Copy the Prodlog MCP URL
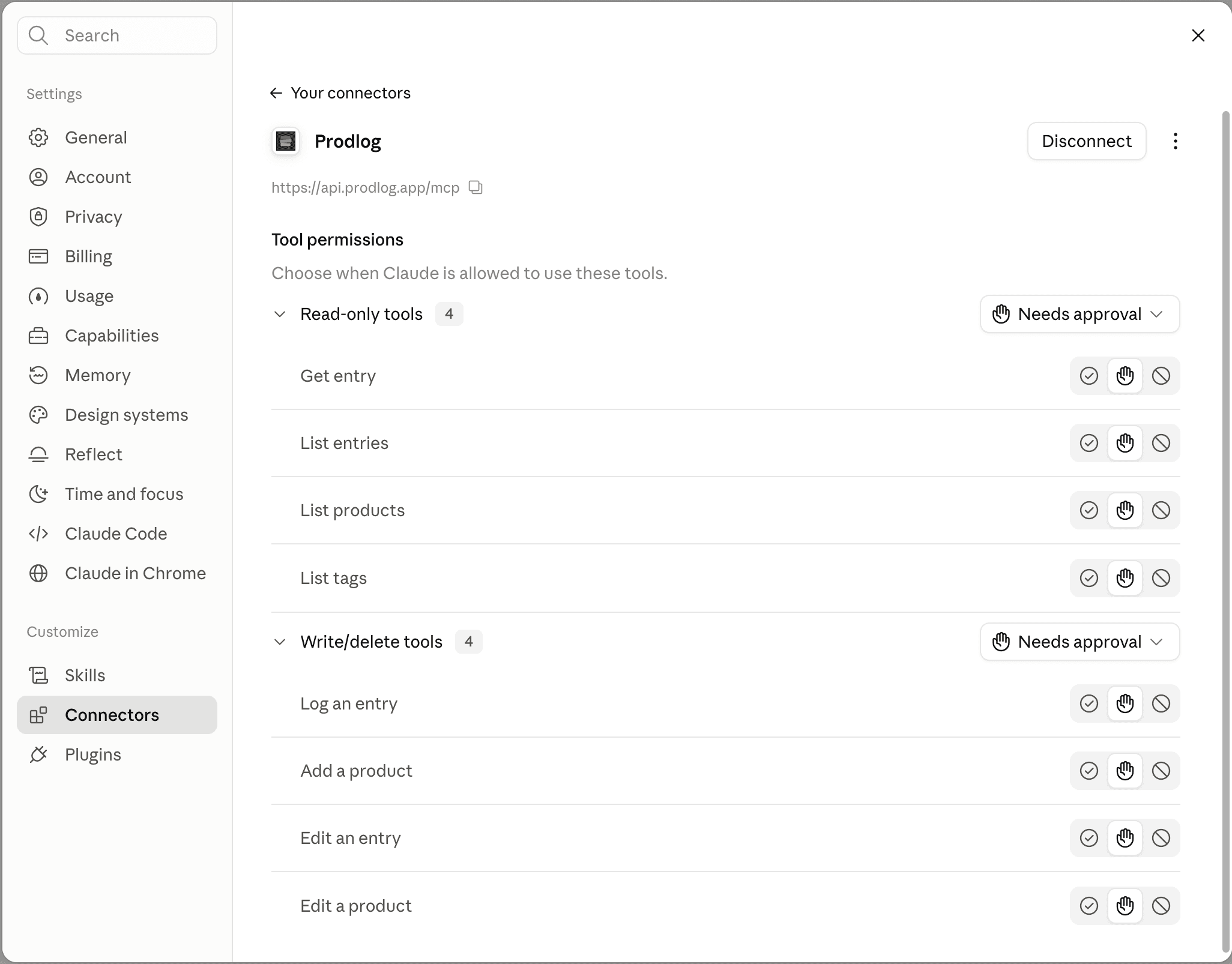This screenshot has height=964, width=1232. pyautogui.click(x=476, y=188)
